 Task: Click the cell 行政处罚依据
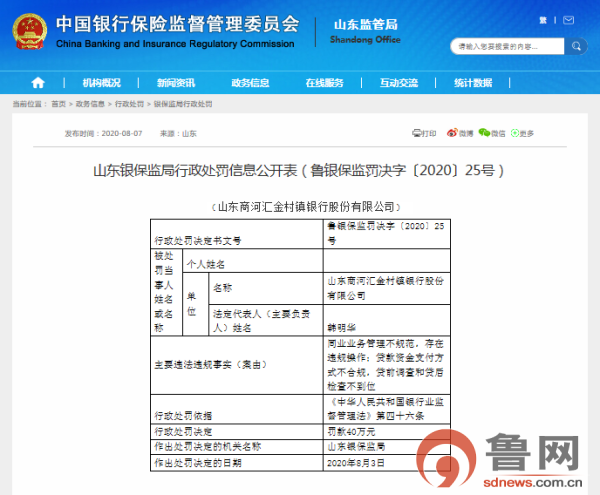point(237,409)
